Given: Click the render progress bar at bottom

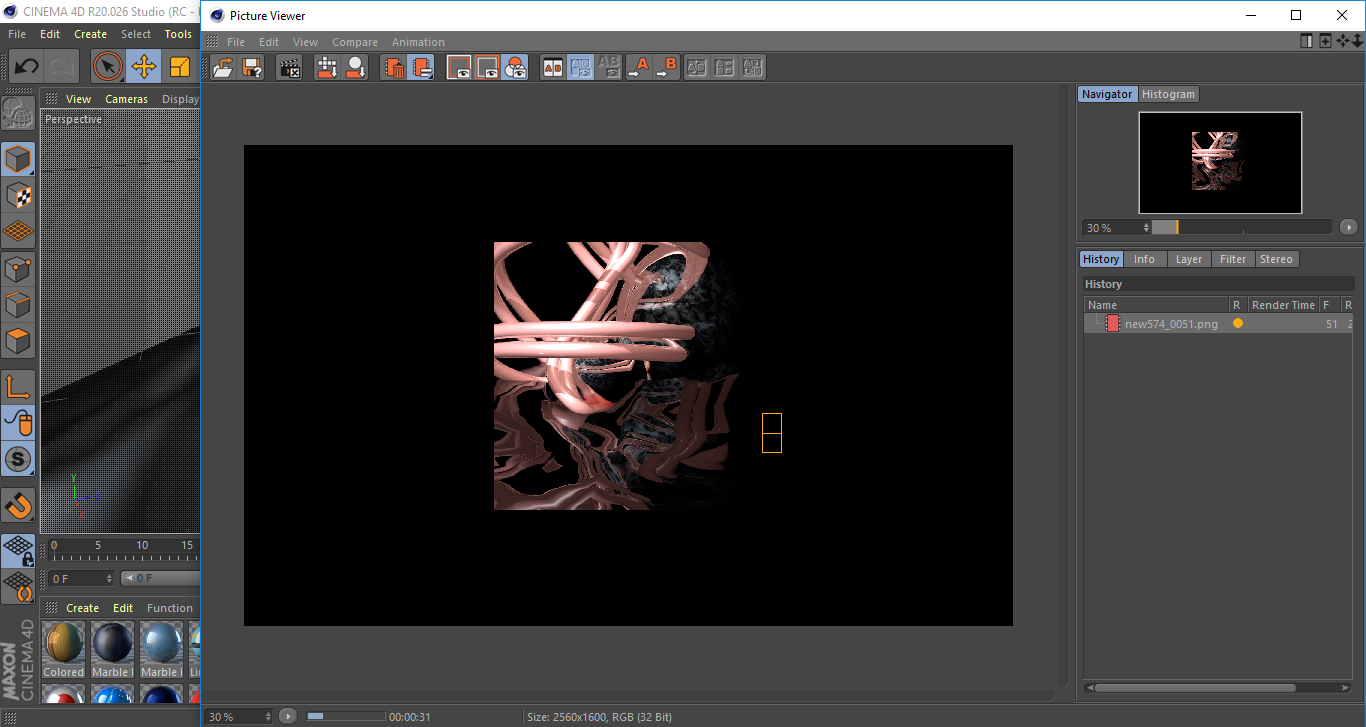Looking at the screenshot, I should click(346, 716).
